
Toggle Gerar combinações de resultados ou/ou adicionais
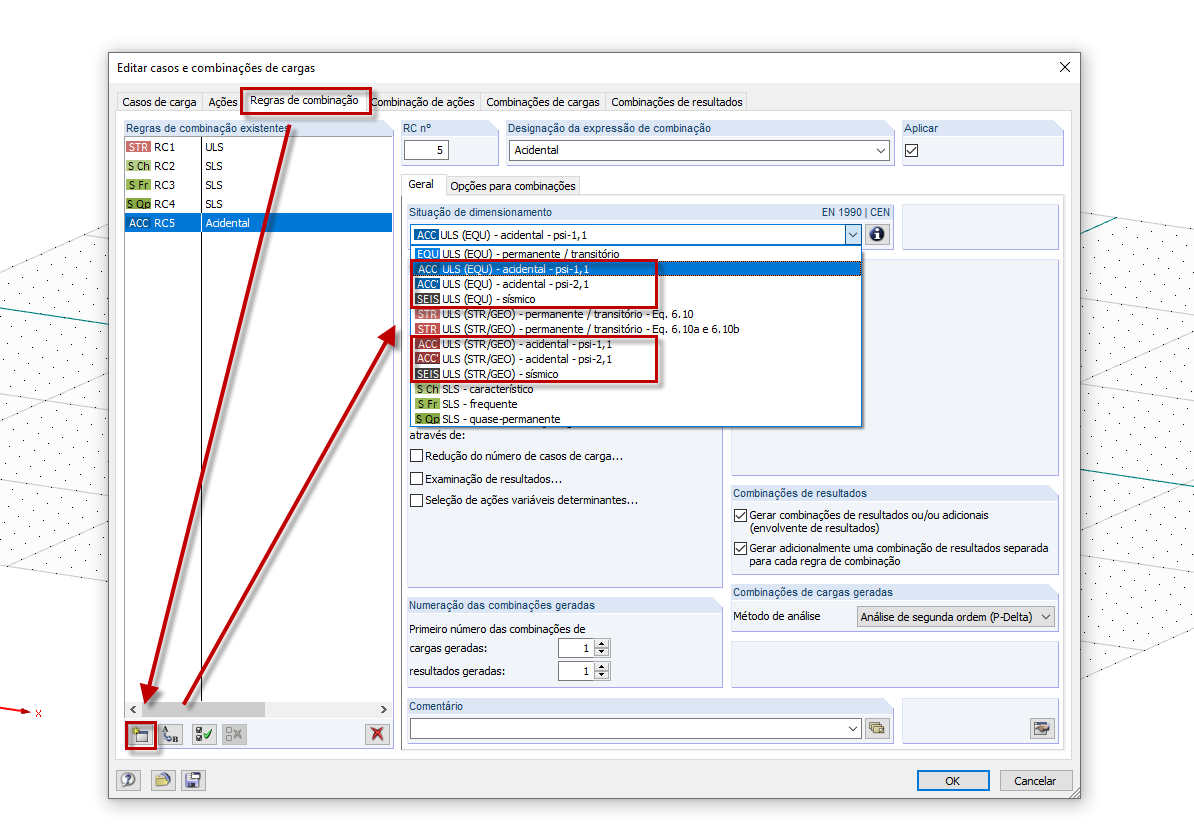(x=740, y=516)
